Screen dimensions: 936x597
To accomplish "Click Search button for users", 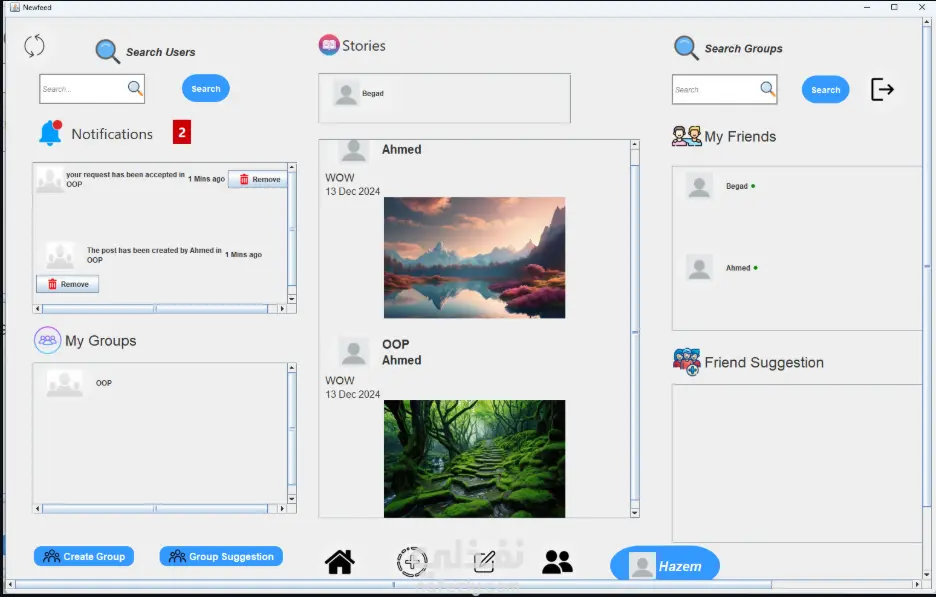I will [206, 88].
